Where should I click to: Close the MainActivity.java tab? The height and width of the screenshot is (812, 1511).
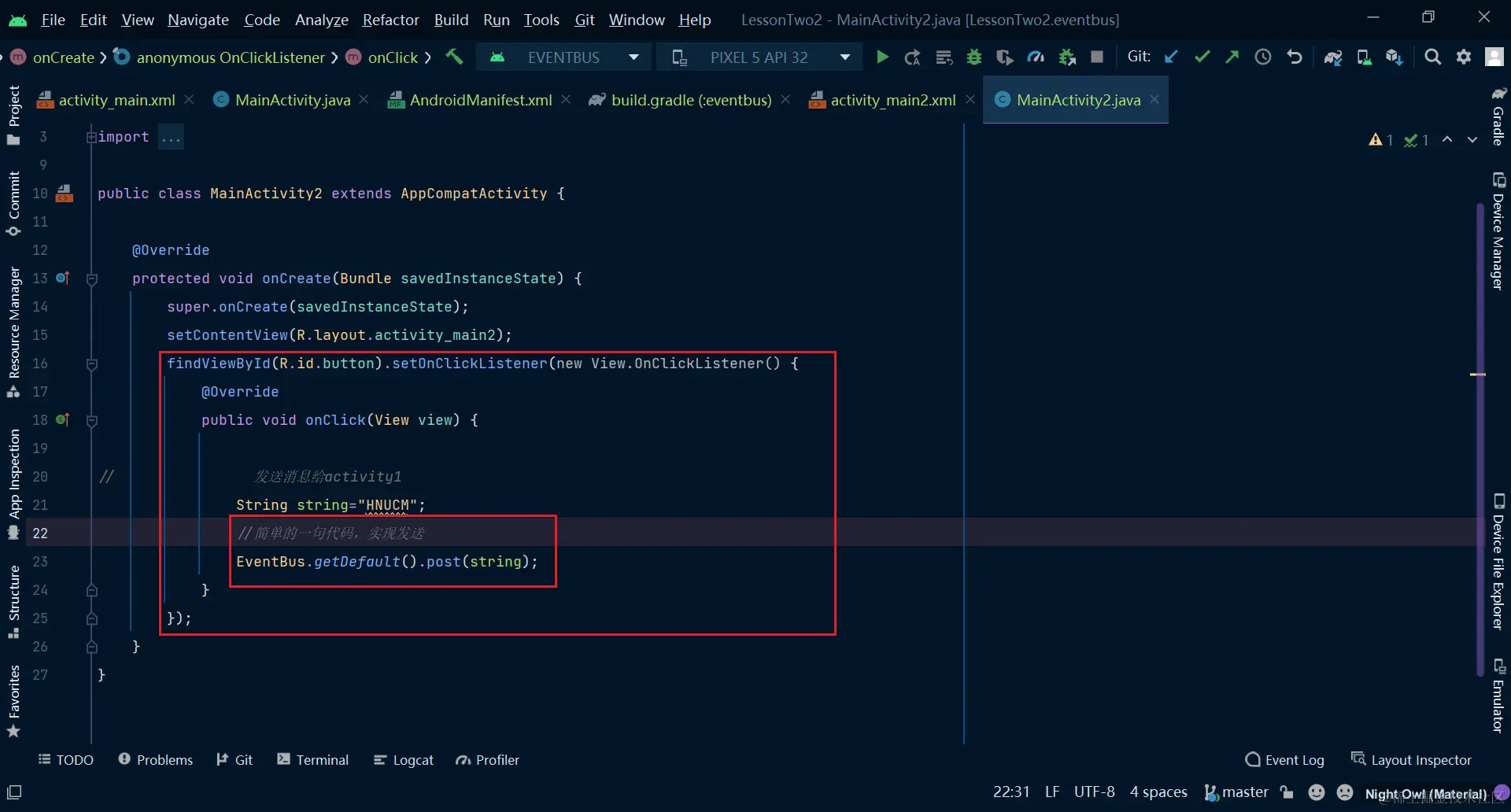pos(364,99)
